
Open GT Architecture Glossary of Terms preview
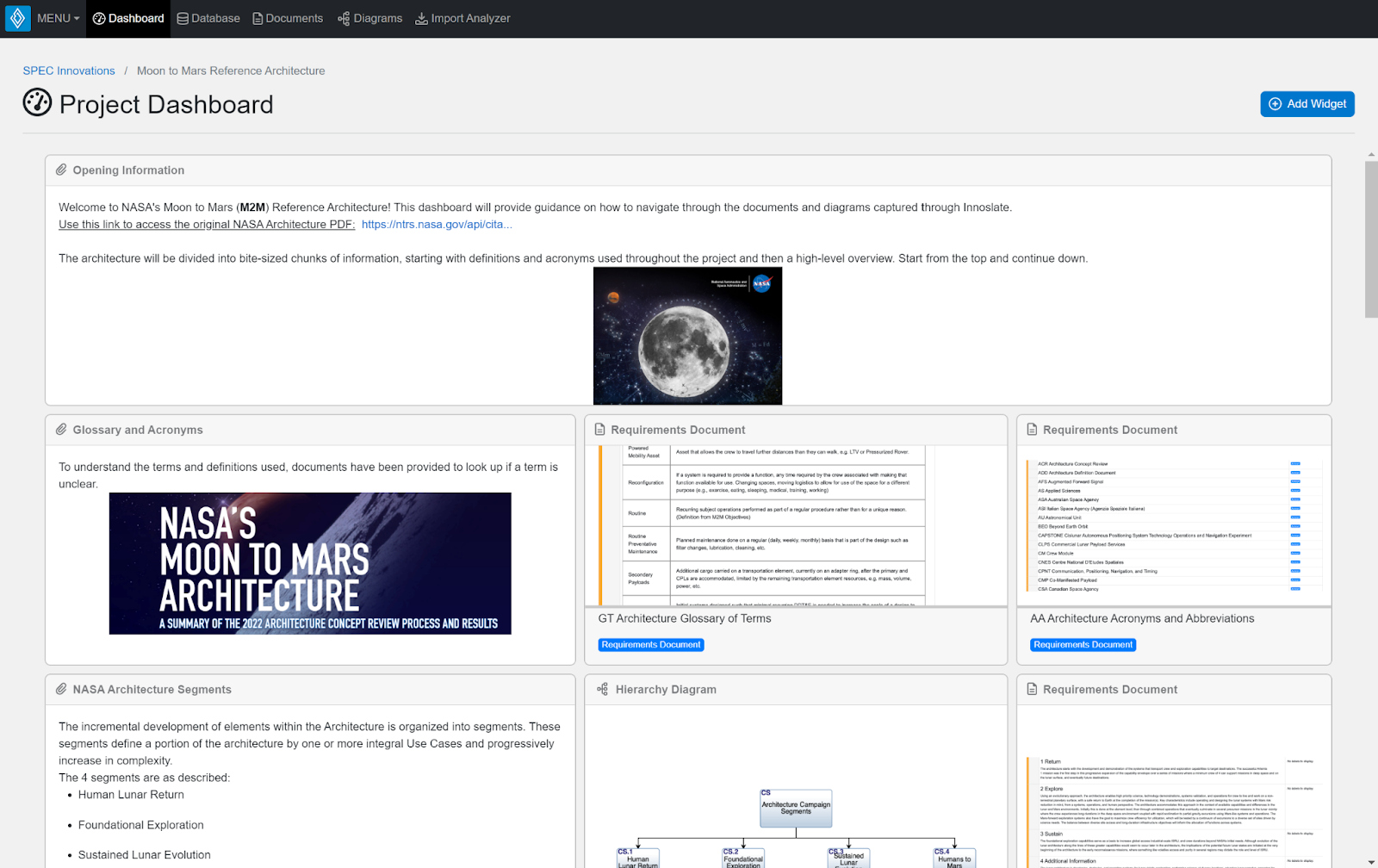(796, 525)
